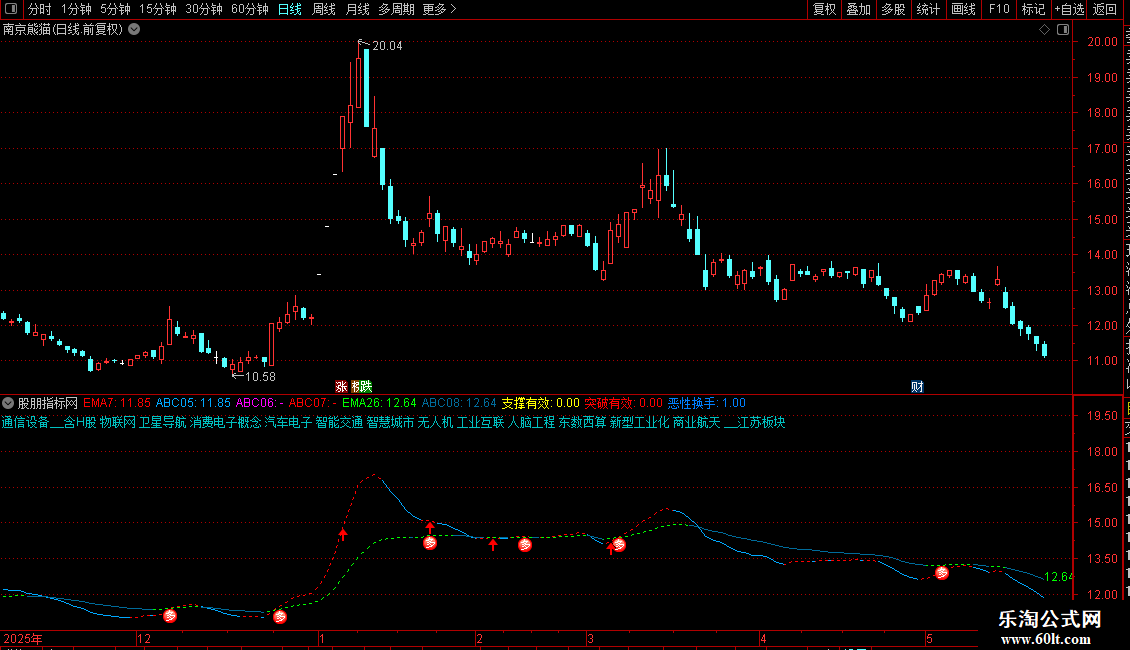Click the signal icon just before month 1
The height and width of the screenshot is (650, 1130).
[280, 616]
